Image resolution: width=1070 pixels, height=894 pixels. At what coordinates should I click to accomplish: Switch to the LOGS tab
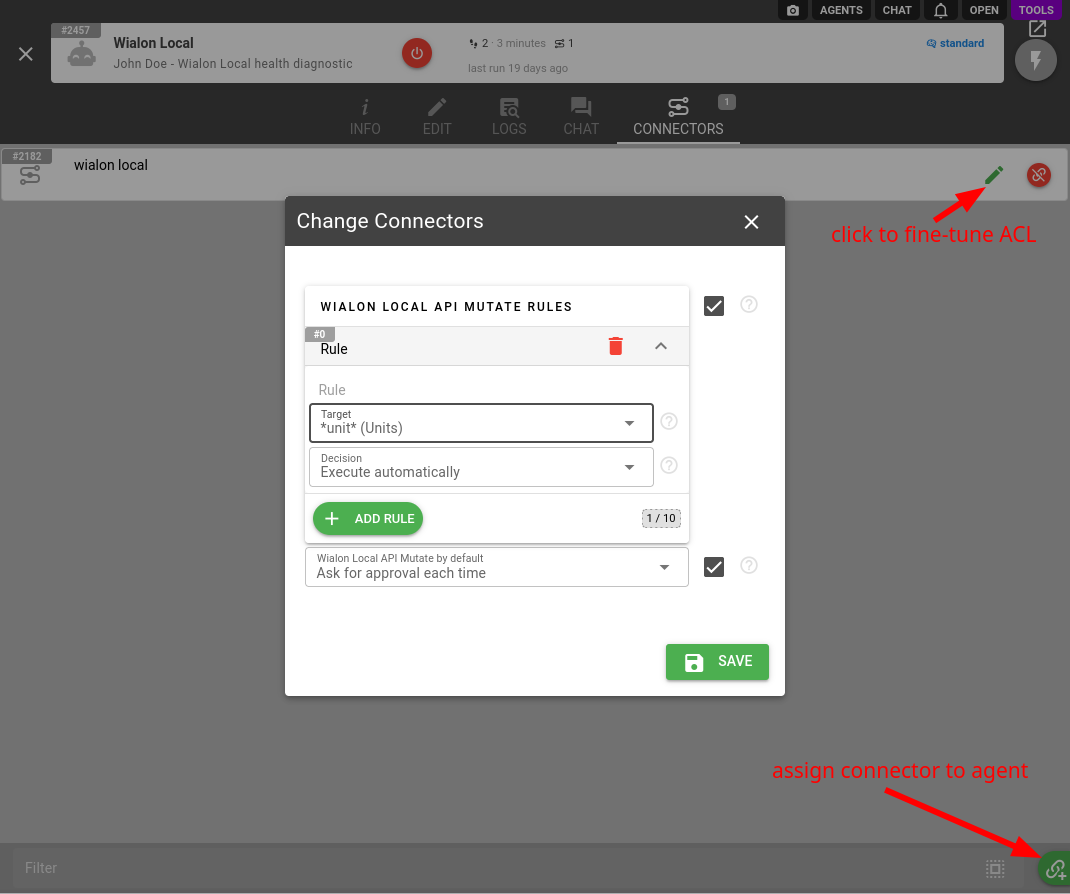click(x=509, y=117)
